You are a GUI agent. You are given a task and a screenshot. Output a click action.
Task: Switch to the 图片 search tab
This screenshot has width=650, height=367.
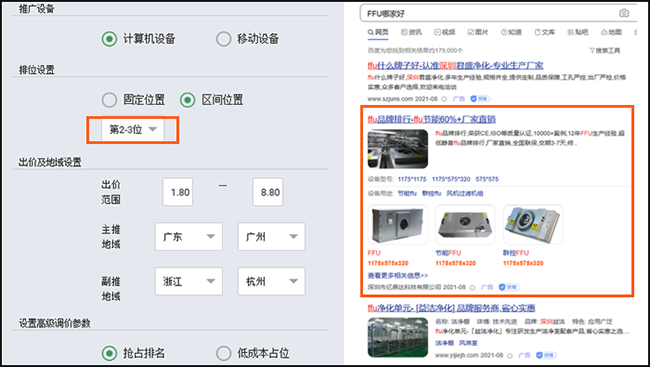(x=478, y=32)
